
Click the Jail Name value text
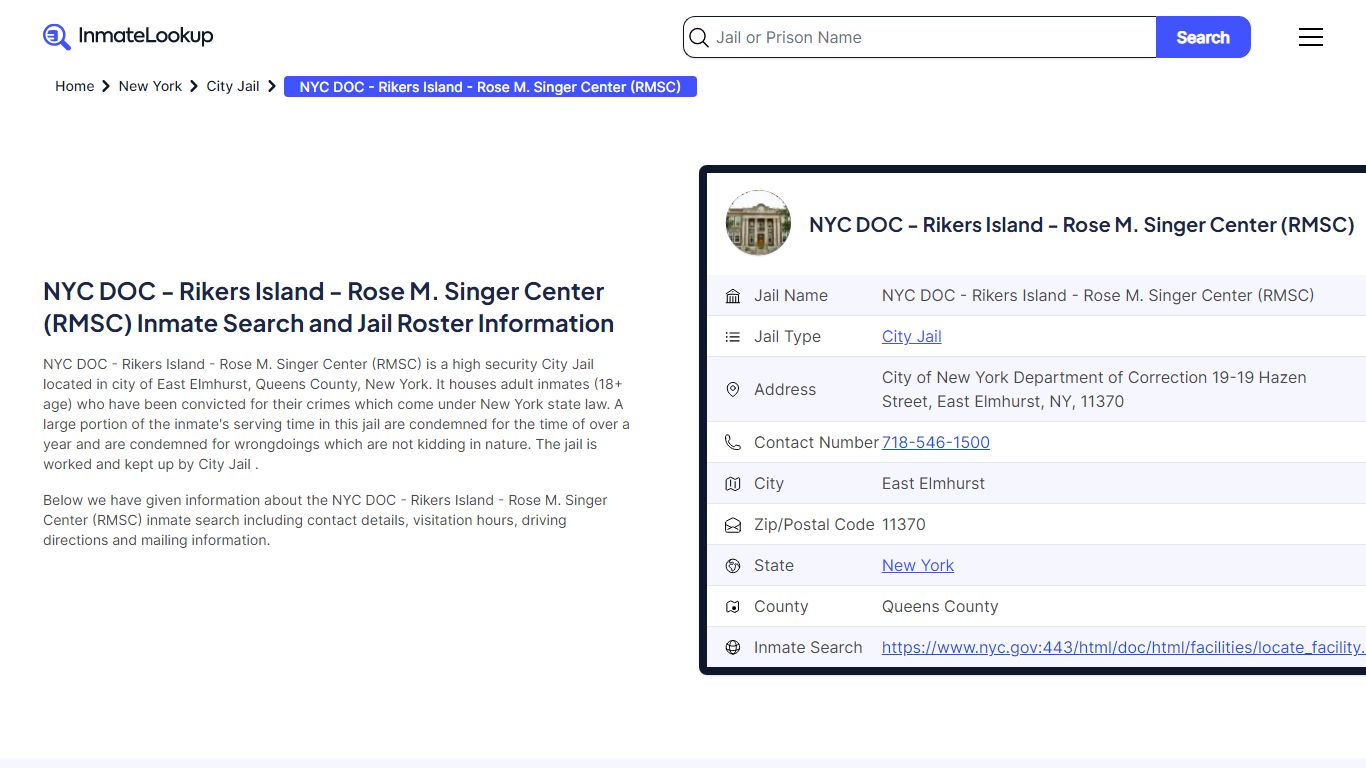pyautogui.click(x=1098, y=296)
